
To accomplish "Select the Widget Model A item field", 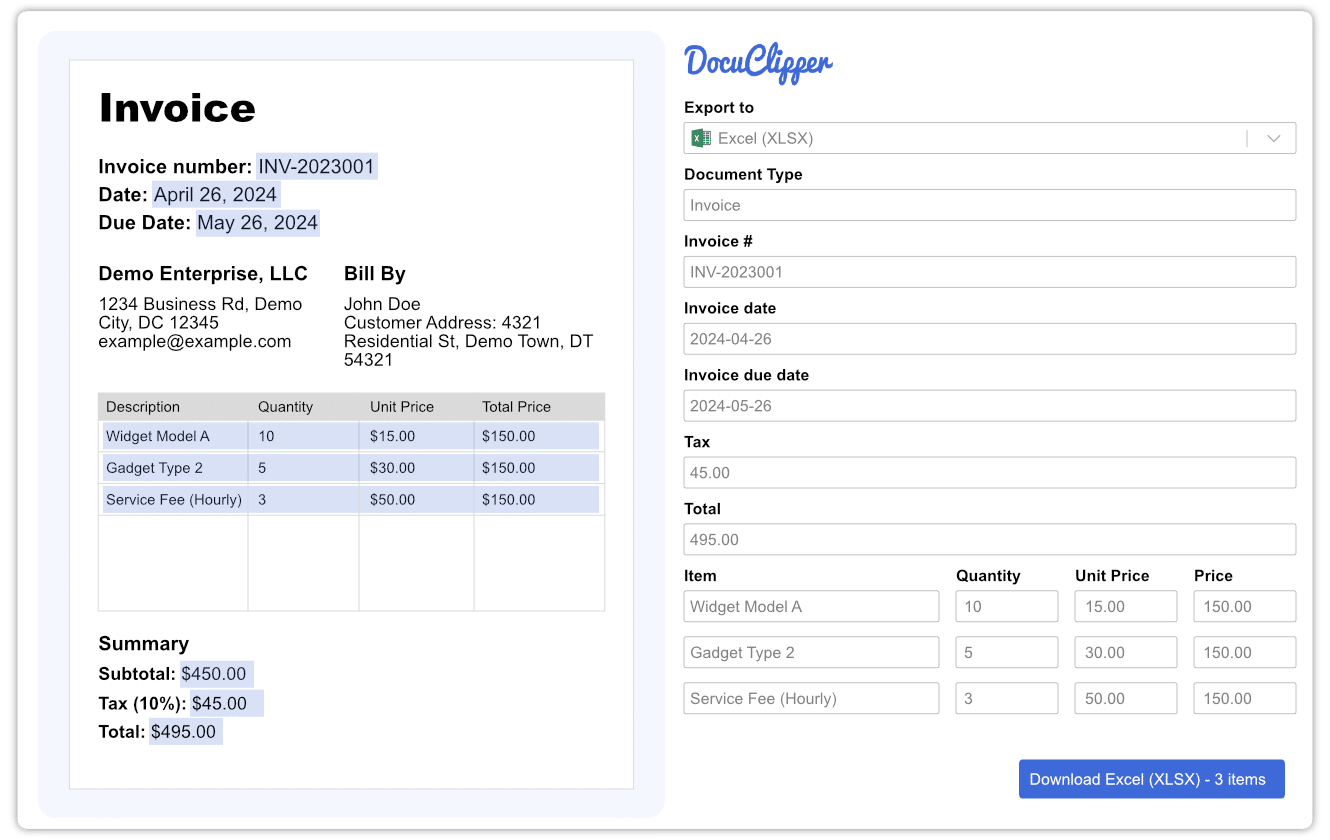I will (x=810, y=605).
